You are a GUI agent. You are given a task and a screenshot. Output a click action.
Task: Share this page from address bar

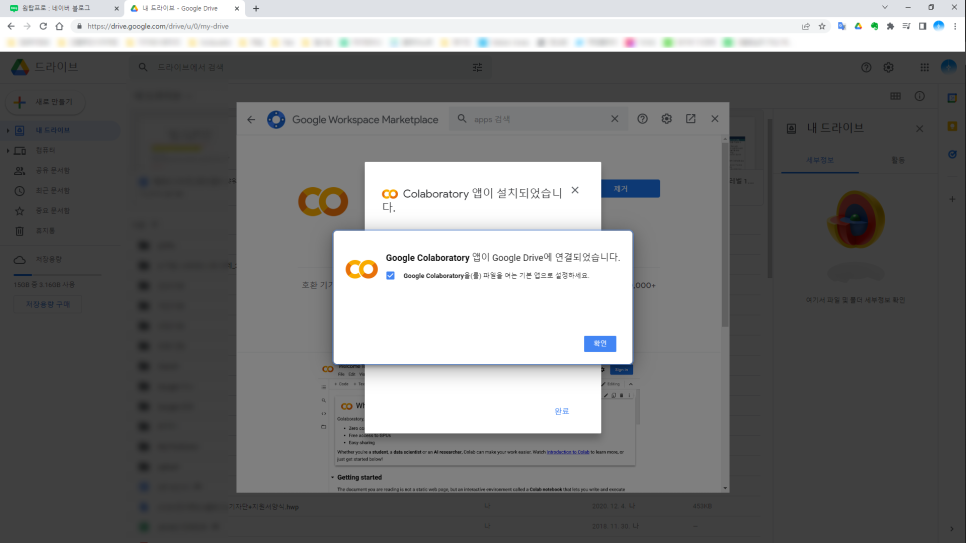click(x=805, y=27)
